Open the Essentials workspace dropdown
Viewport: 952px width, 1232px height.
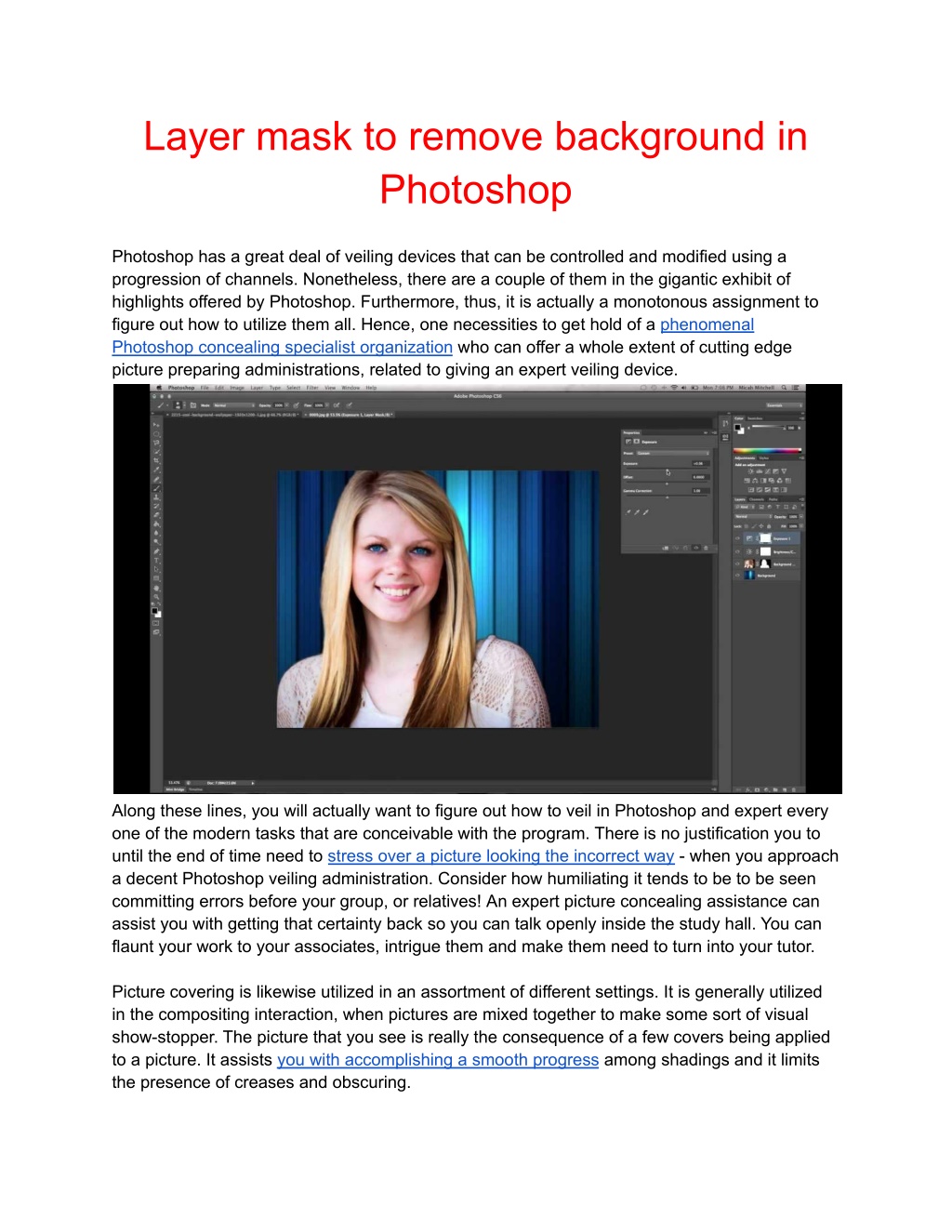tap(785, 405)
